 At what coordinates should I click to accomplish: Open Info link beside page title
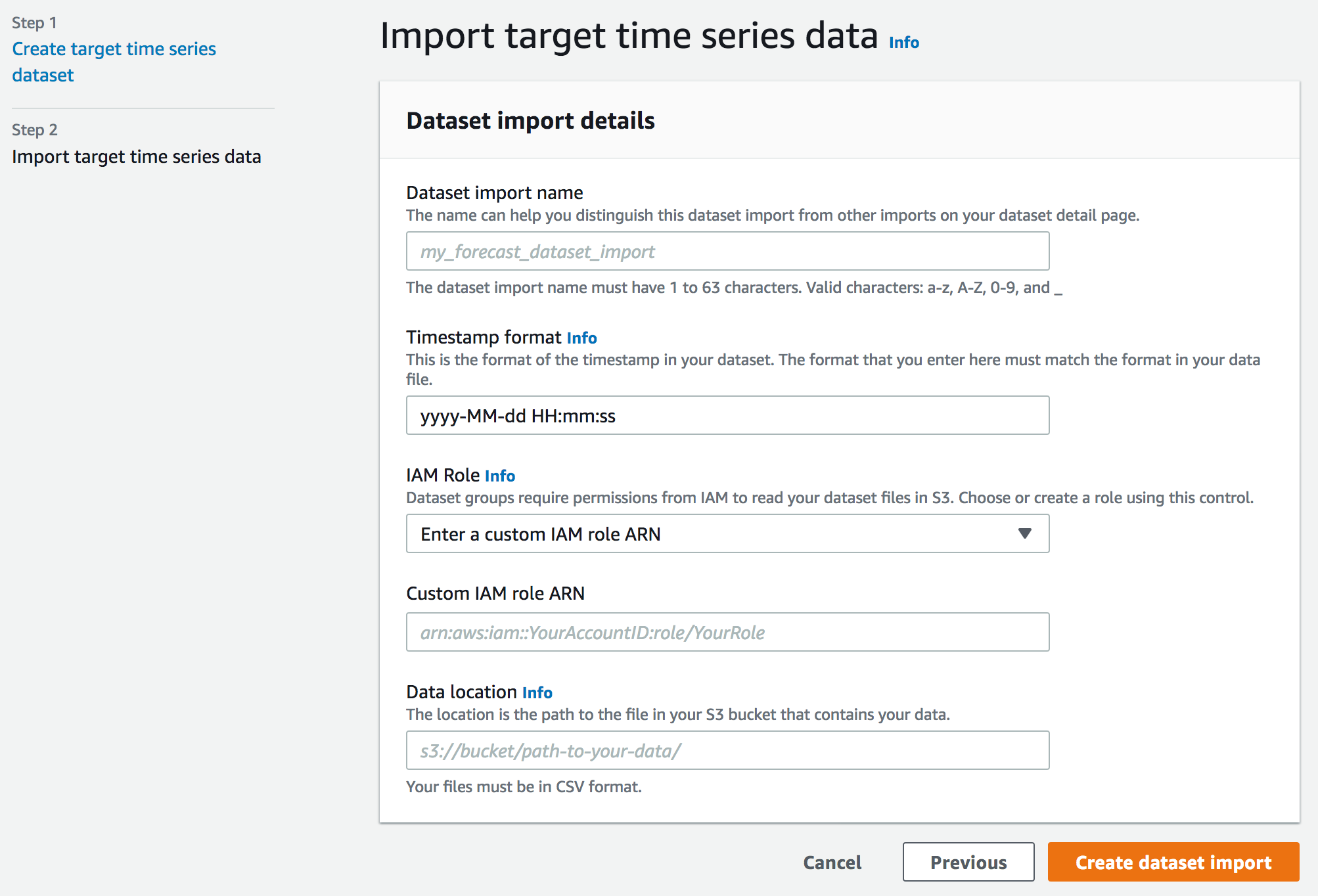903,43
